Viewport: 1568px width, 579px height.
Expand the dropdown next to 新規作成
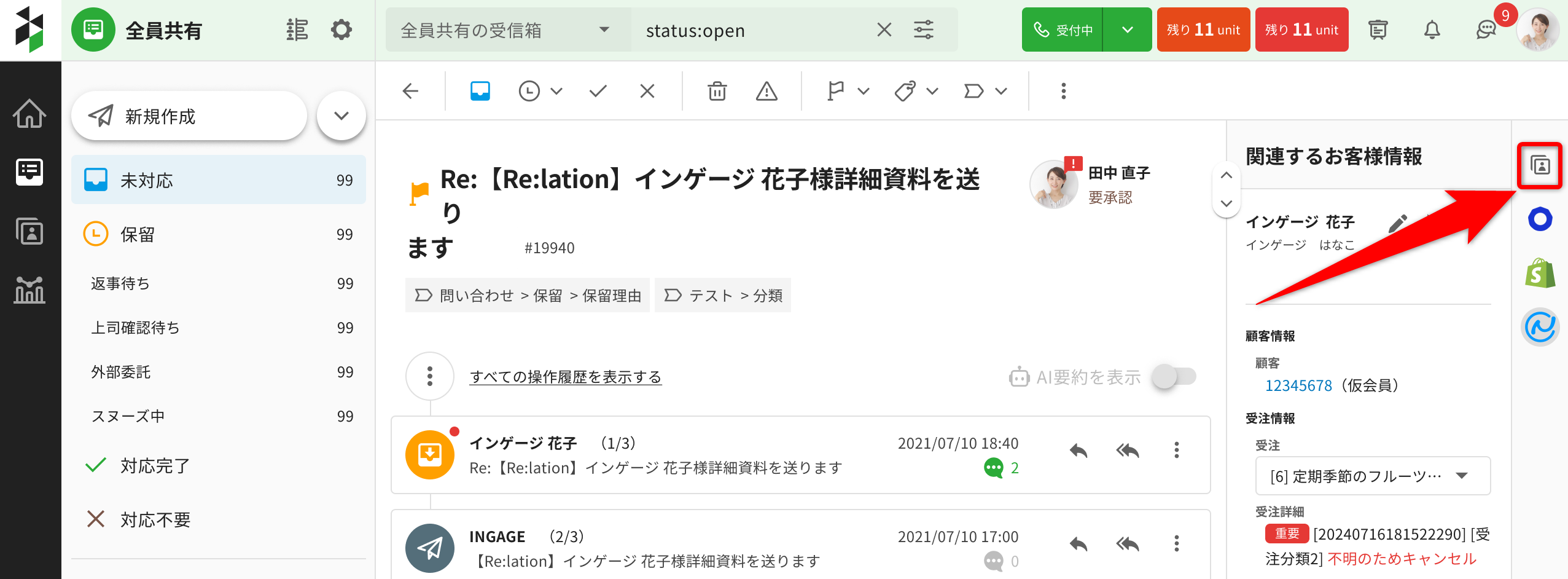click(x=341, y=116)
